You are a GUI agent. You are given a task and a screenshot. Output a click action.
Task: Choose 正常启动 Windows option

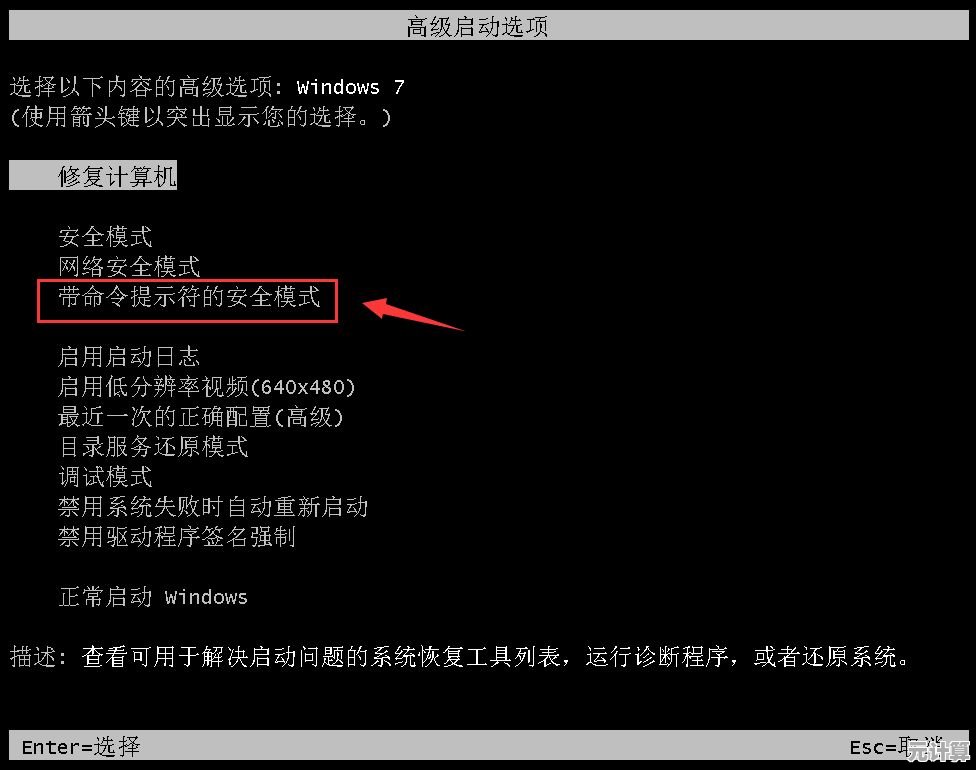pos(153,597)
